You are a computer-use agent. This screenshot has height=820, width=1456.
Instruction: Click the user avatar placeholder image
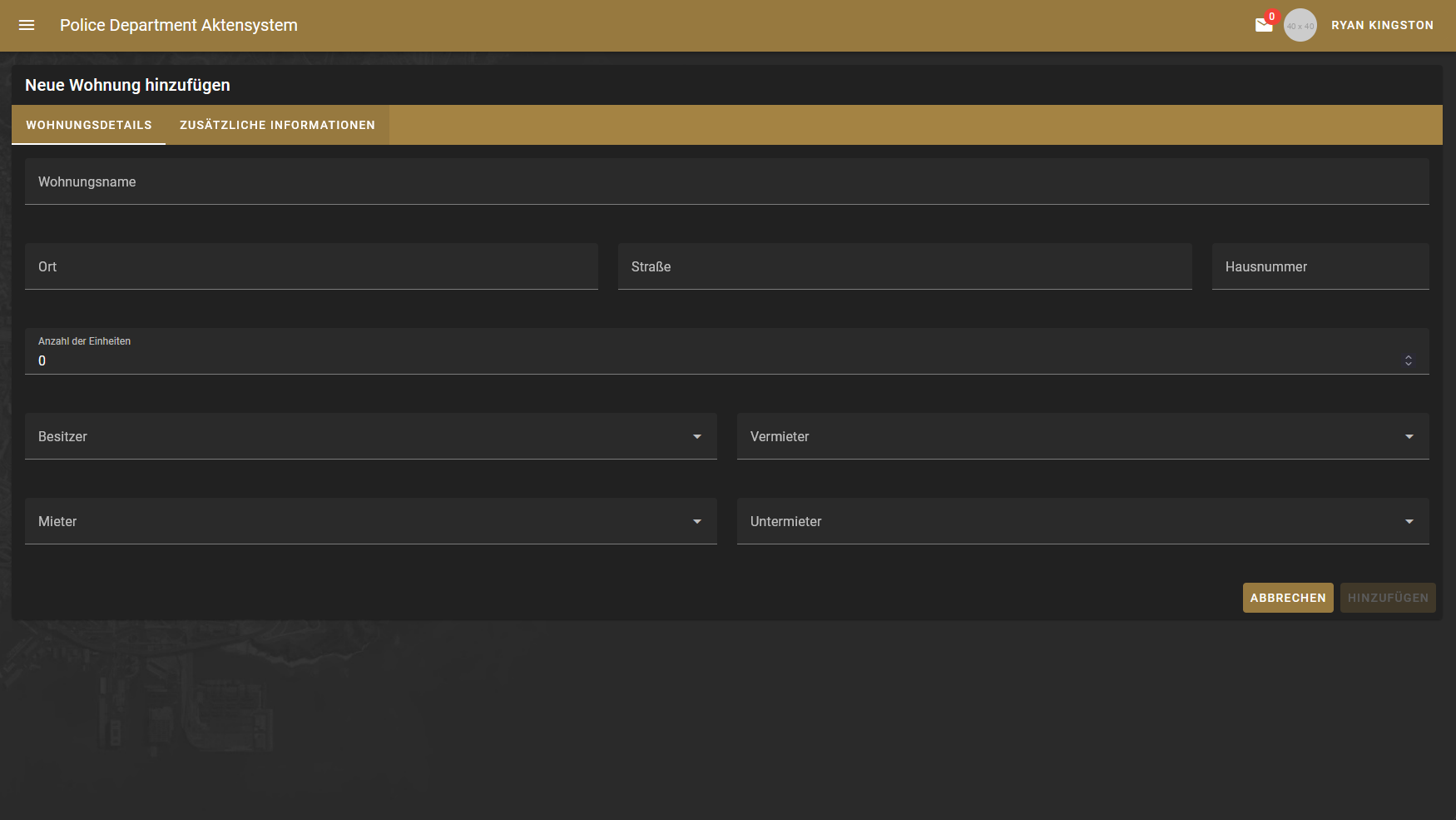click(x=1300, y=25)
